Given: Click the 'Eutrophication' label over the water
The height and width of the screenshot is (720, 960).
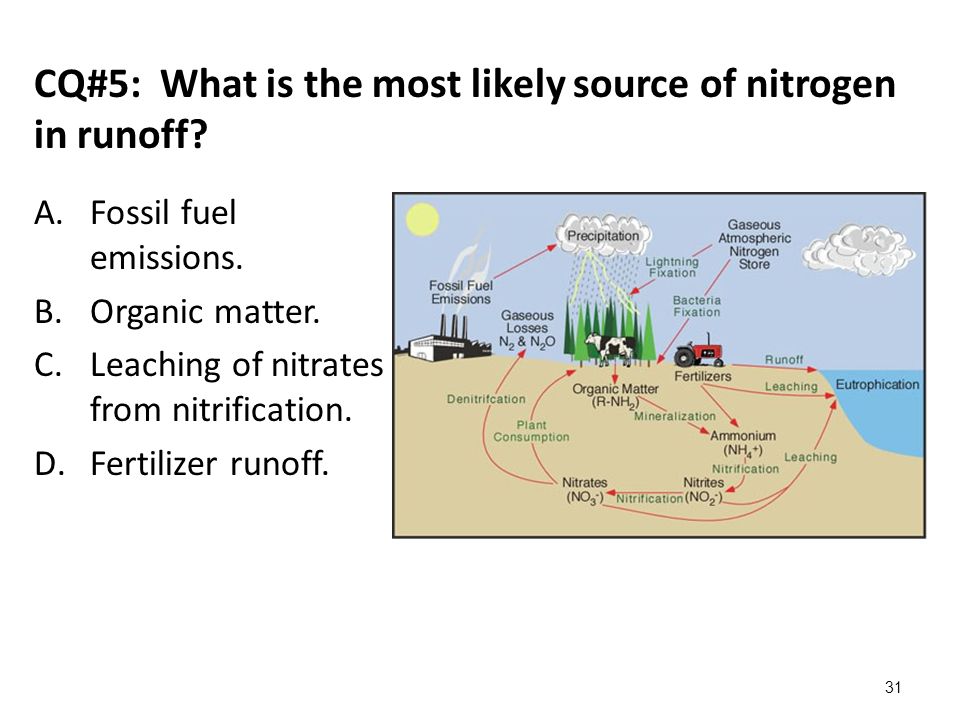Looking at the screenshot, I should (877, 384).
